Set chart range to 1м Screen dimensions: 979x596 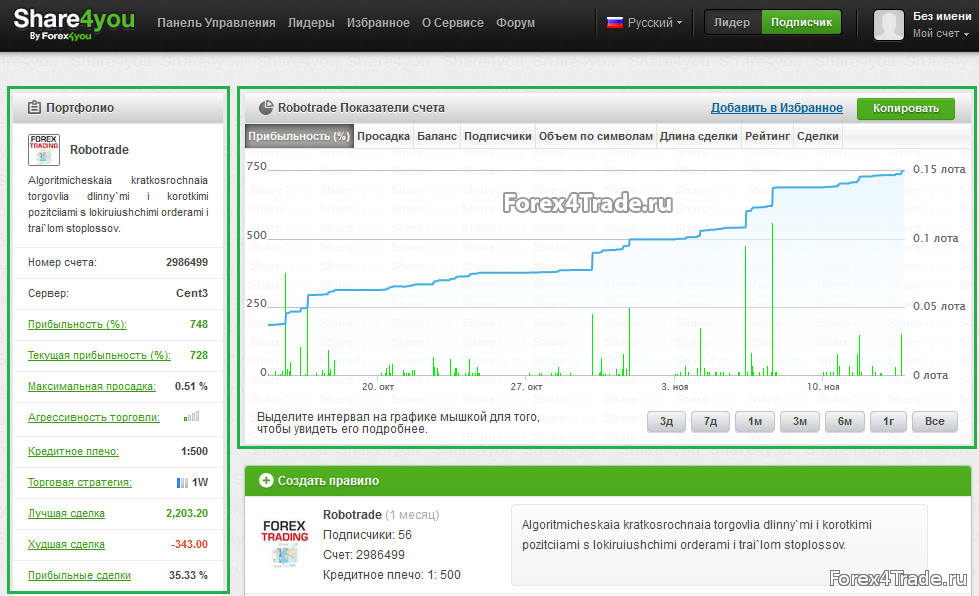755,422
